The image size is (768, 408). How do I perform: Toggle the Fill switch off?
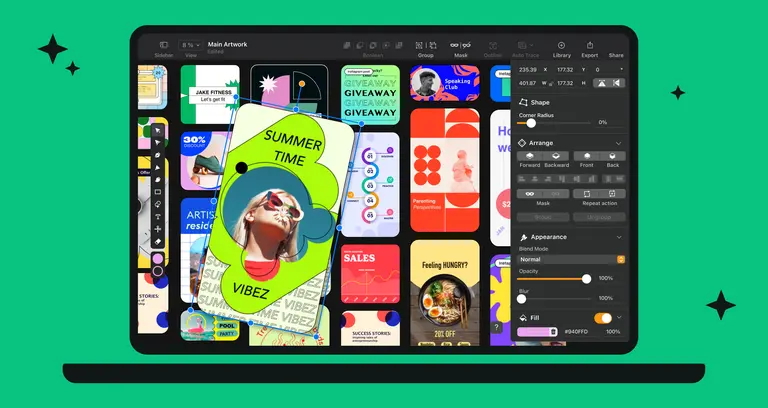pyautogui.click(x=603, y=318)
